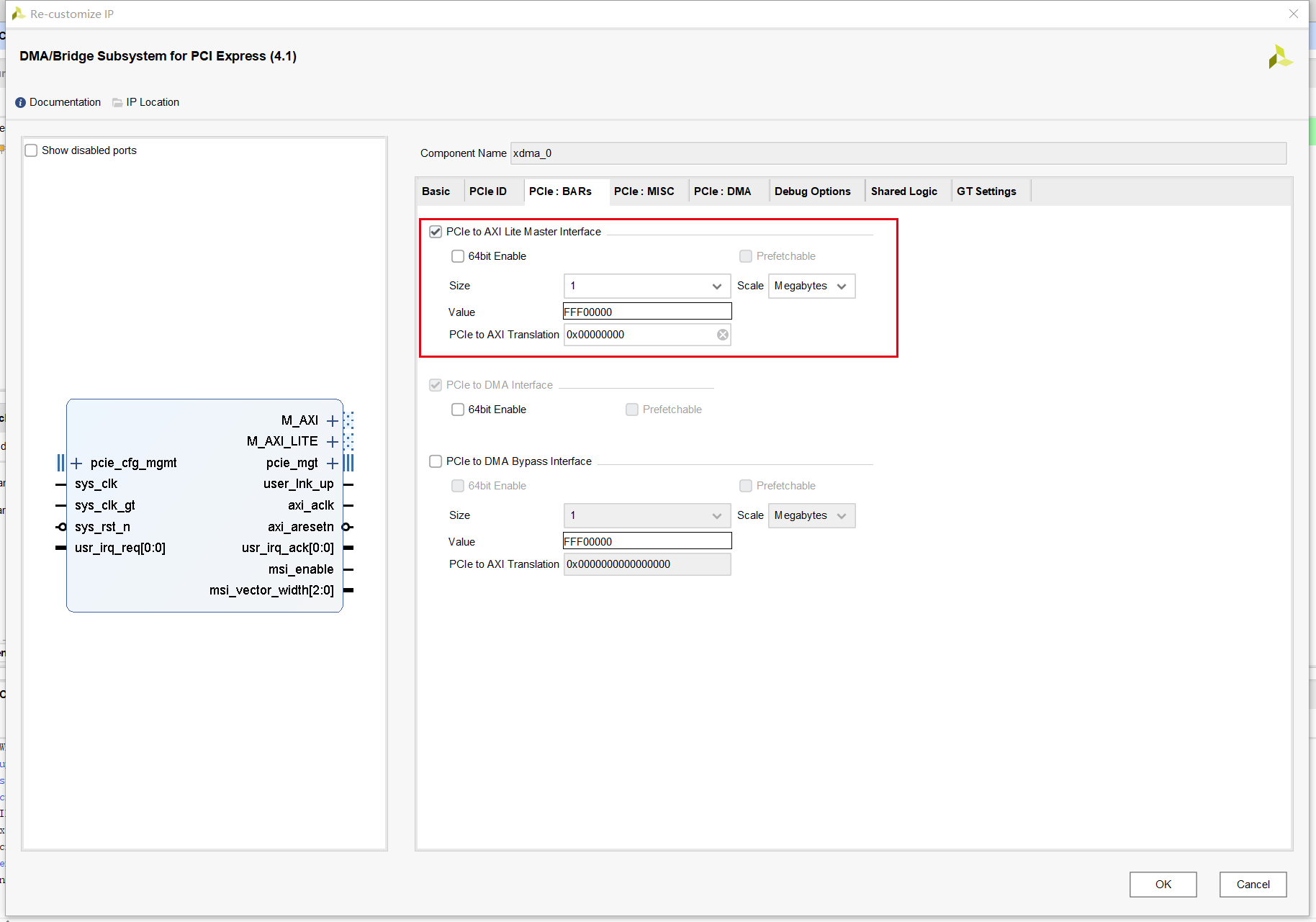This screenshot has width=1316, height=922.
Task: Expand the pcie_mgt port plus icon
Action: coord(332,463)
